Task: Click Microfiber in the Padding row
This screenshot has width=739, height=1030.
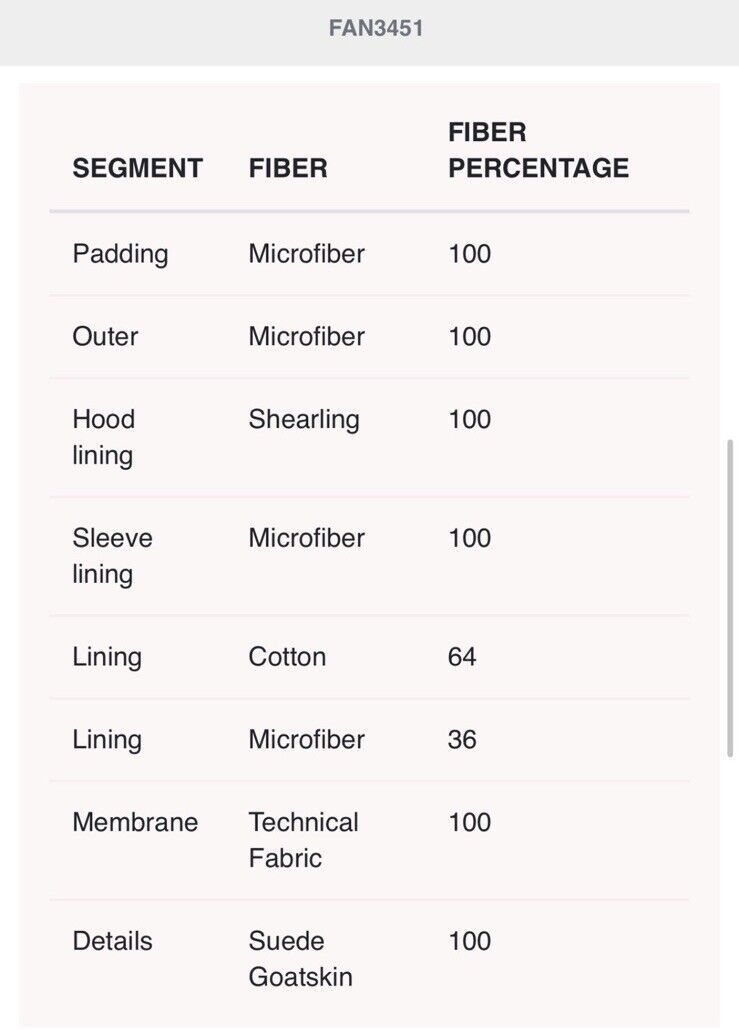Action: (306, 254)
